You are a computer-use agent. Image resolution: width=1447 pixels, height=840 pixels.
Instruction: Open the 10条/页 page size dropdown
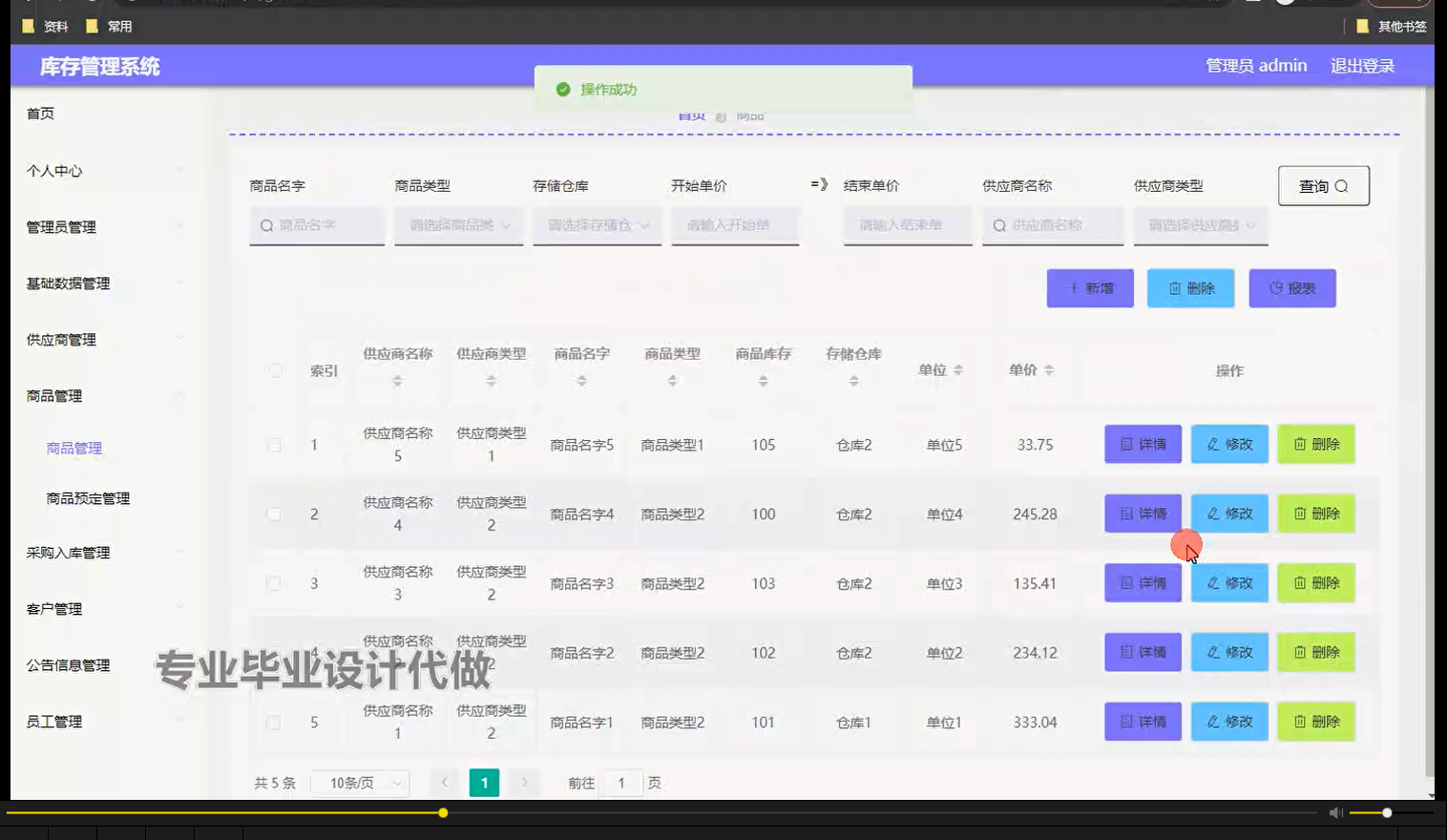pos(360,782)
